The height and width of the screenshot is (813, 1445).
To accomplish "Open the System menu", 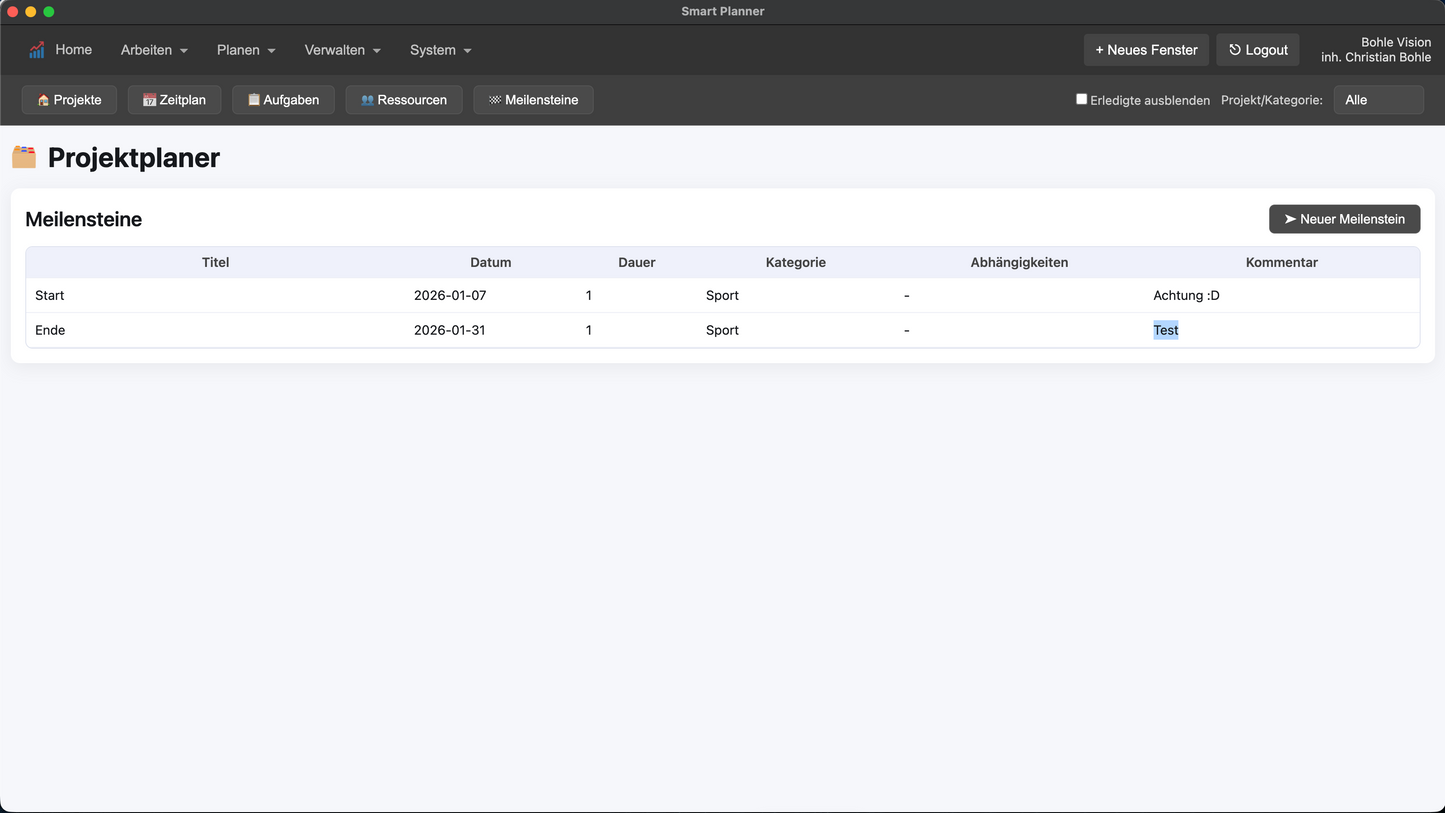I will pyautogui.click(x=440, y=50).
